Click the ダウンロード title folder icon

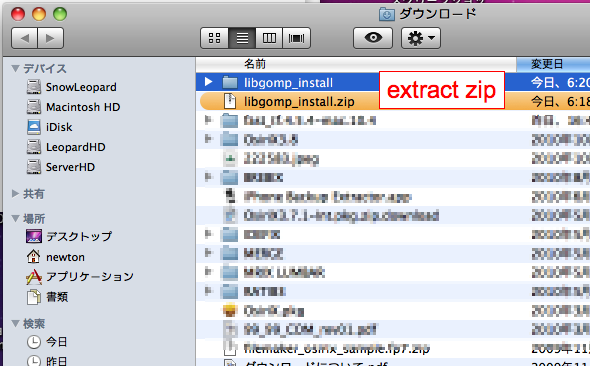click(x=386, y=15)
